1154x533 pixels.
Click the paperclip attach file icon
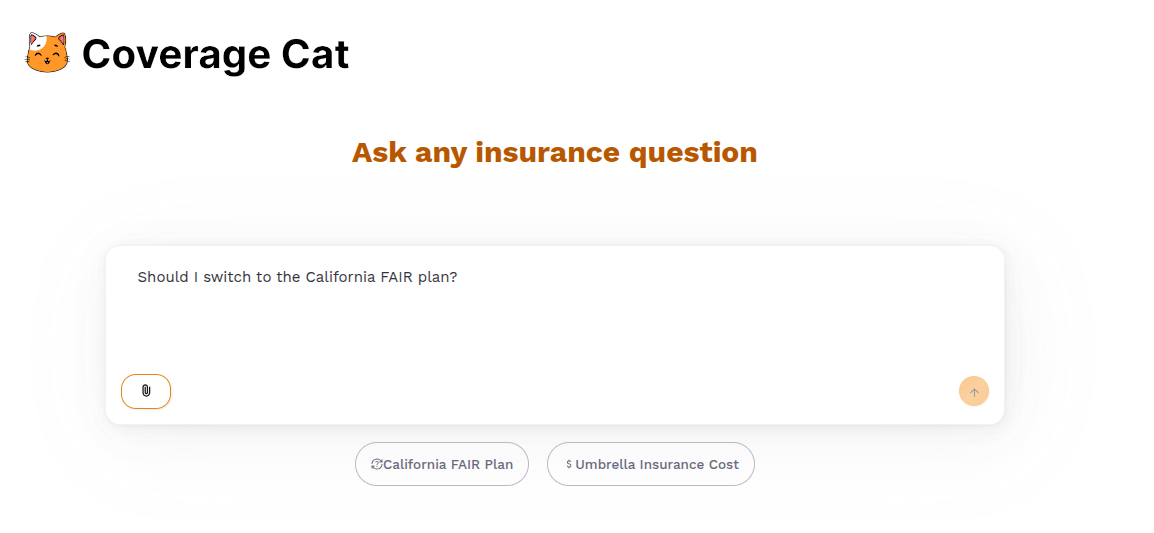[146, 391]
